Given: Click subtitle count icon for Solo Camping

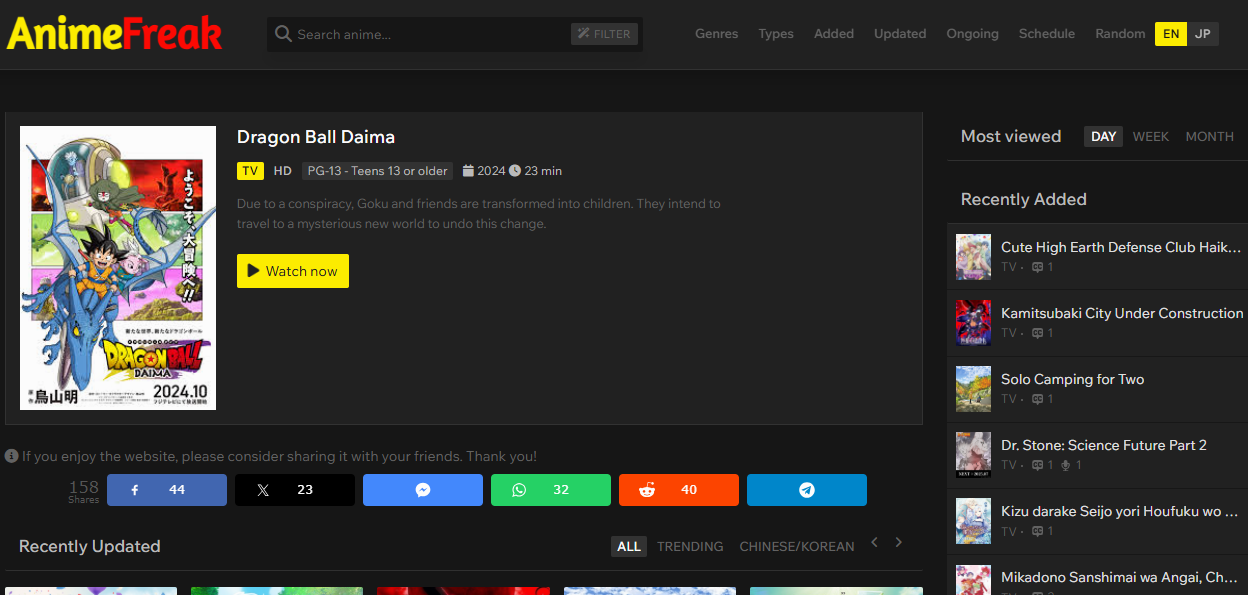Looking at the screenshot, I should point(1037,399).
